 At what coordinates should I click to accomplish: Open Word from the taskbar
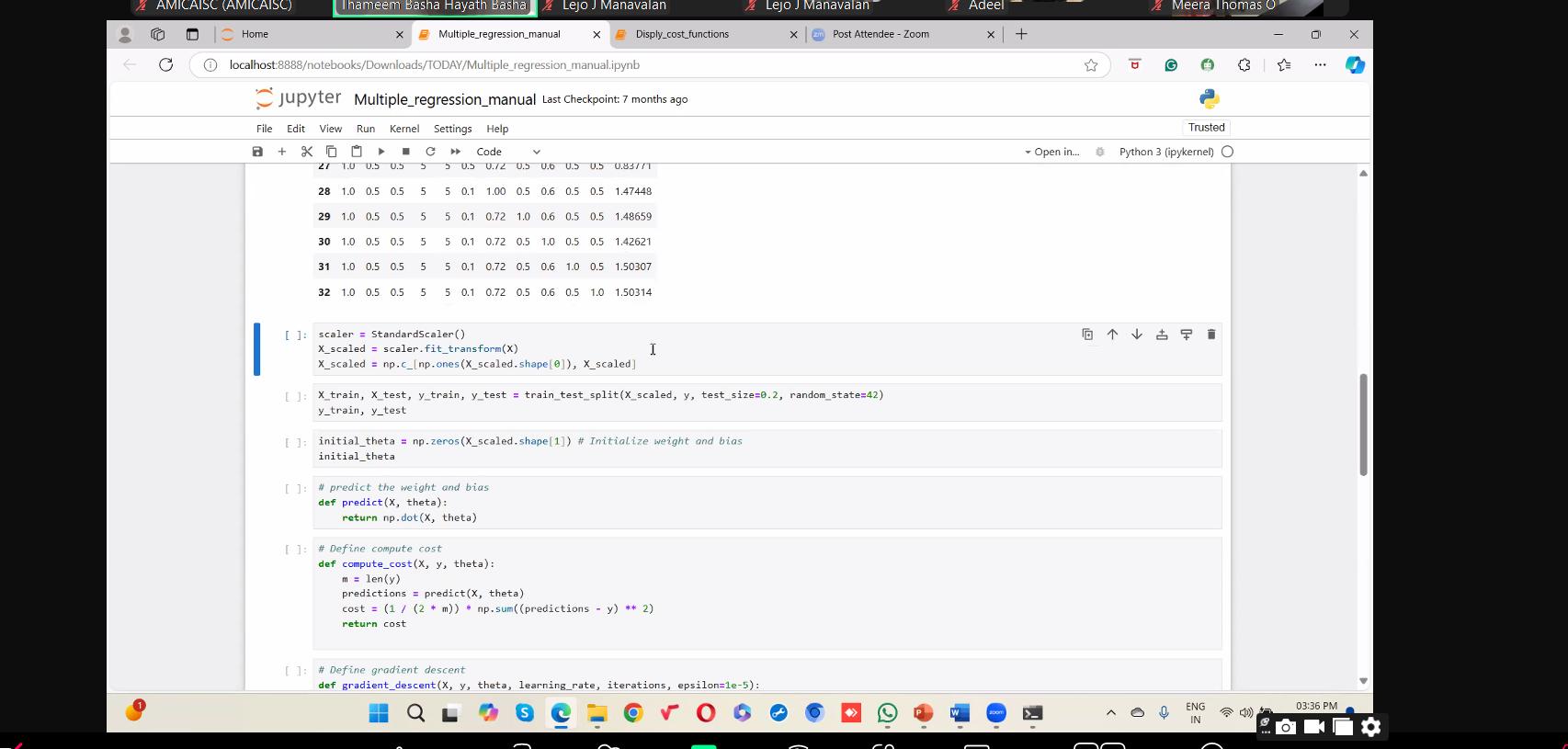960,713
